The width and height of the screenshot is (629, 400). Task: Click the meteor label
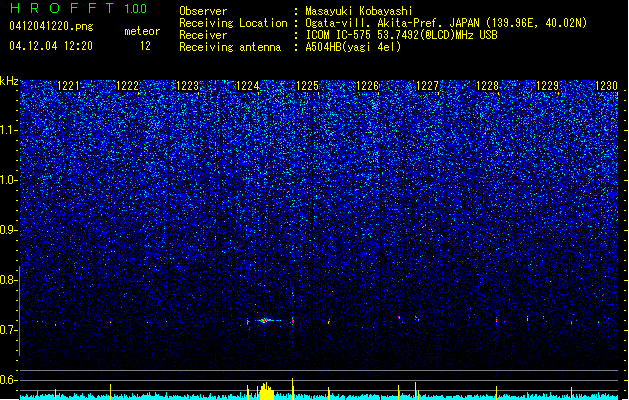tap(142, 31)
